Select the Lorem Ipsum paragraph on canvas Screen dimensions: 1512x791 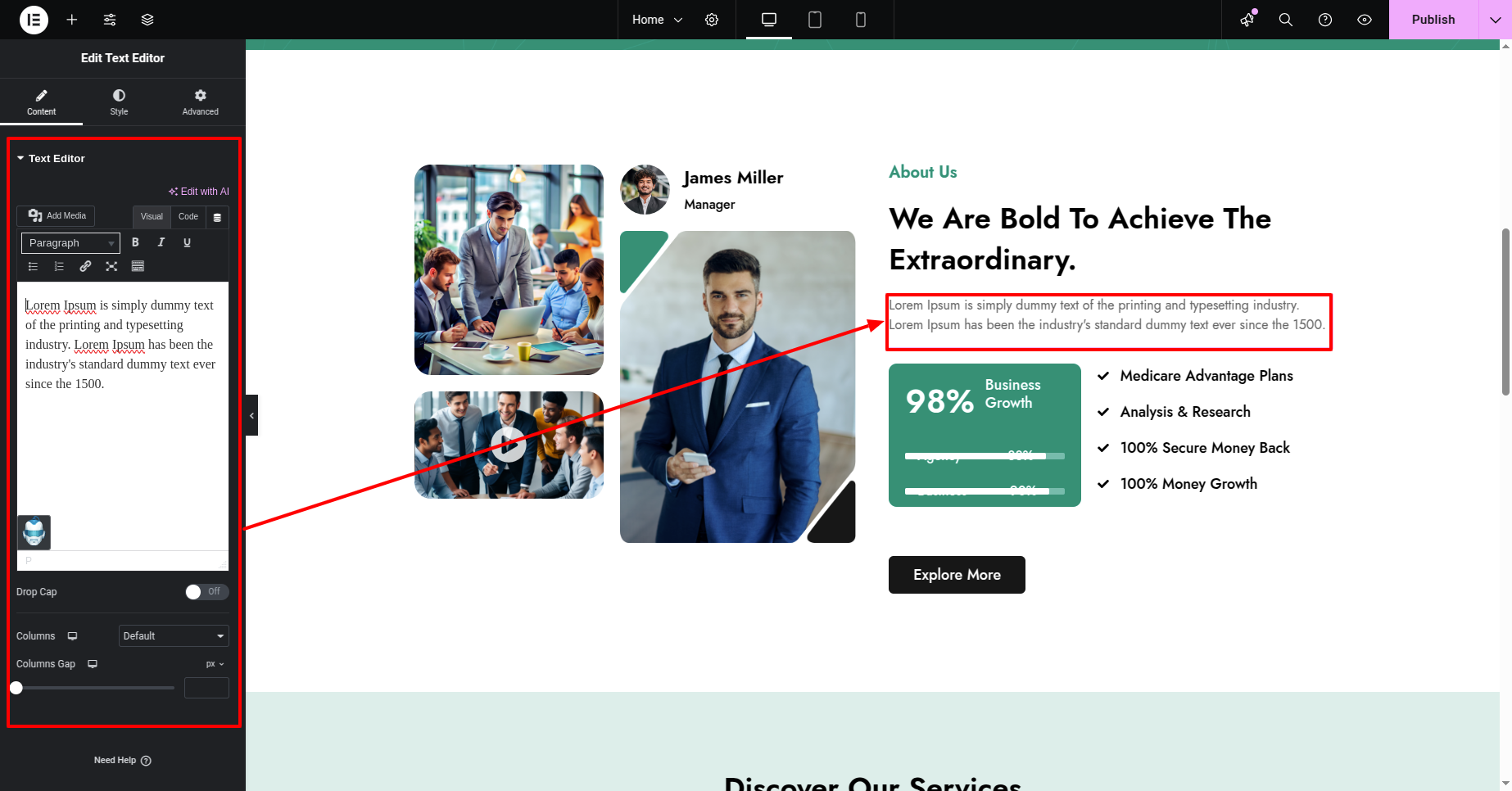pos(1107,315)
